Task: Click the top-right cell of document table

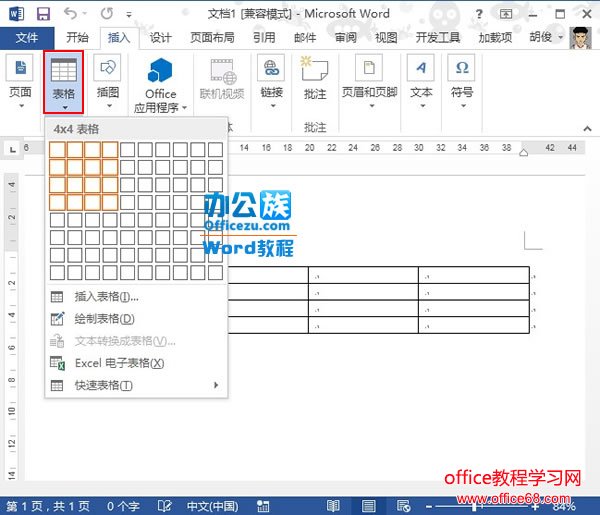Action: coord(474,275)
